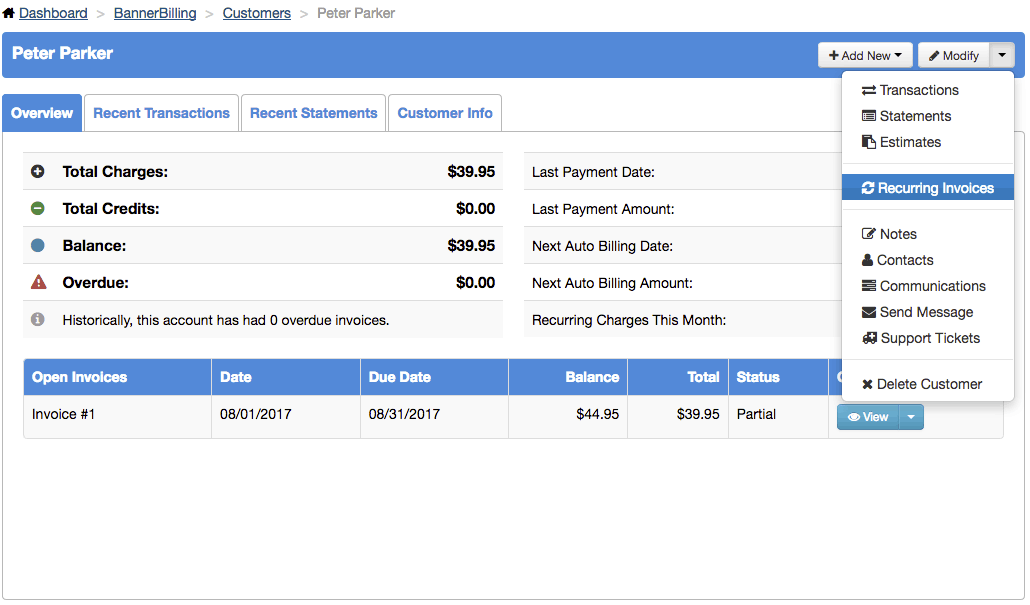This screenshot has height=605, width=1030.
Task: Click the Statements icon in dropdown menu
Action: click(868, 116)
